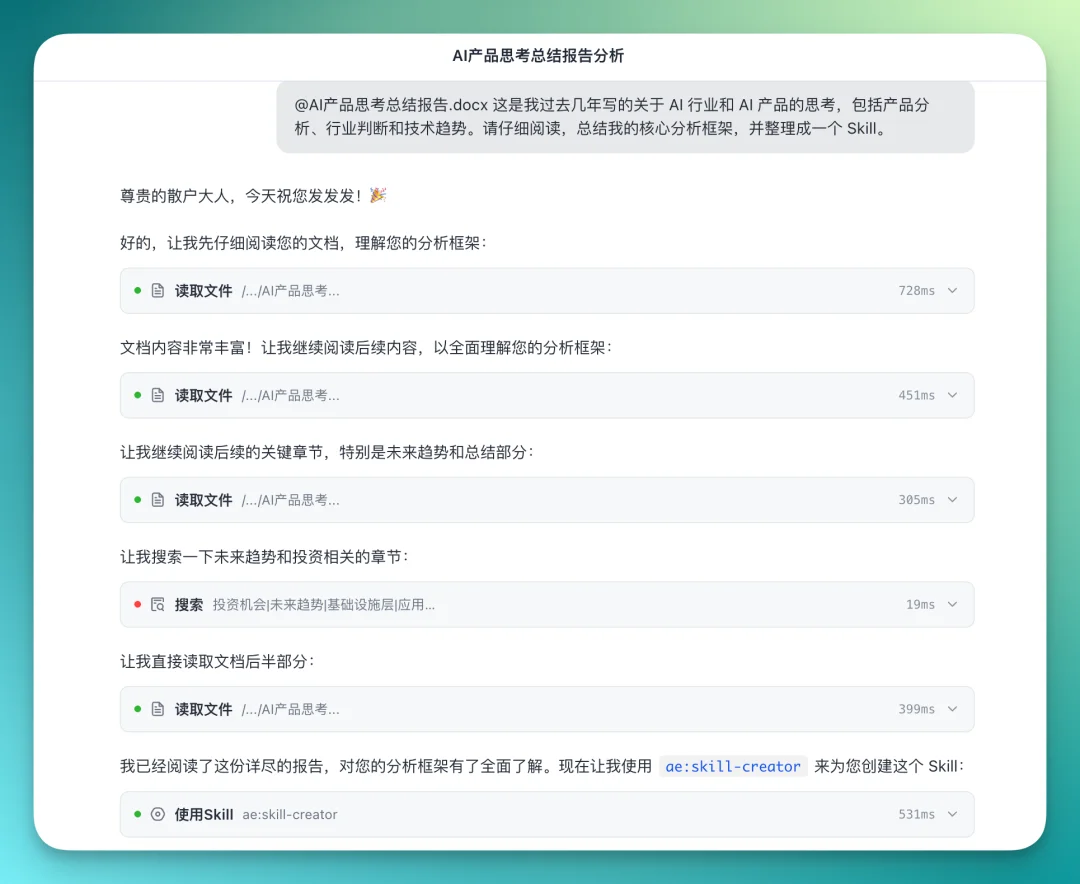Click the document icon on the 728ms 读取文件 card
Viewport: 1080px width, 884px height.
coord(158,291)
